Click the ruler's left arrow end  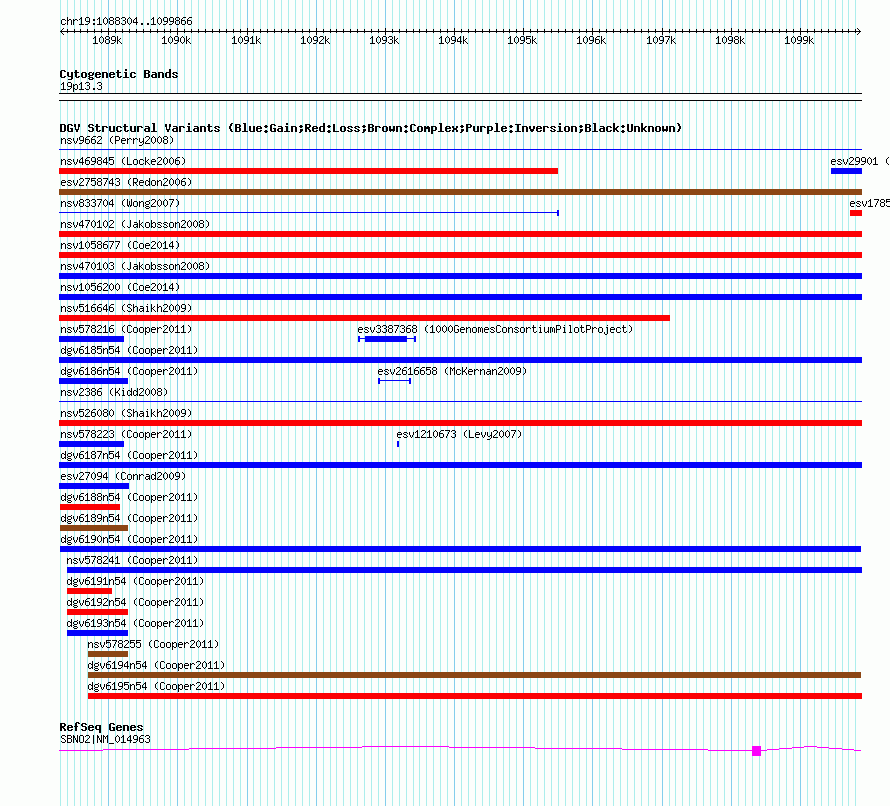(x=62, y=32)
